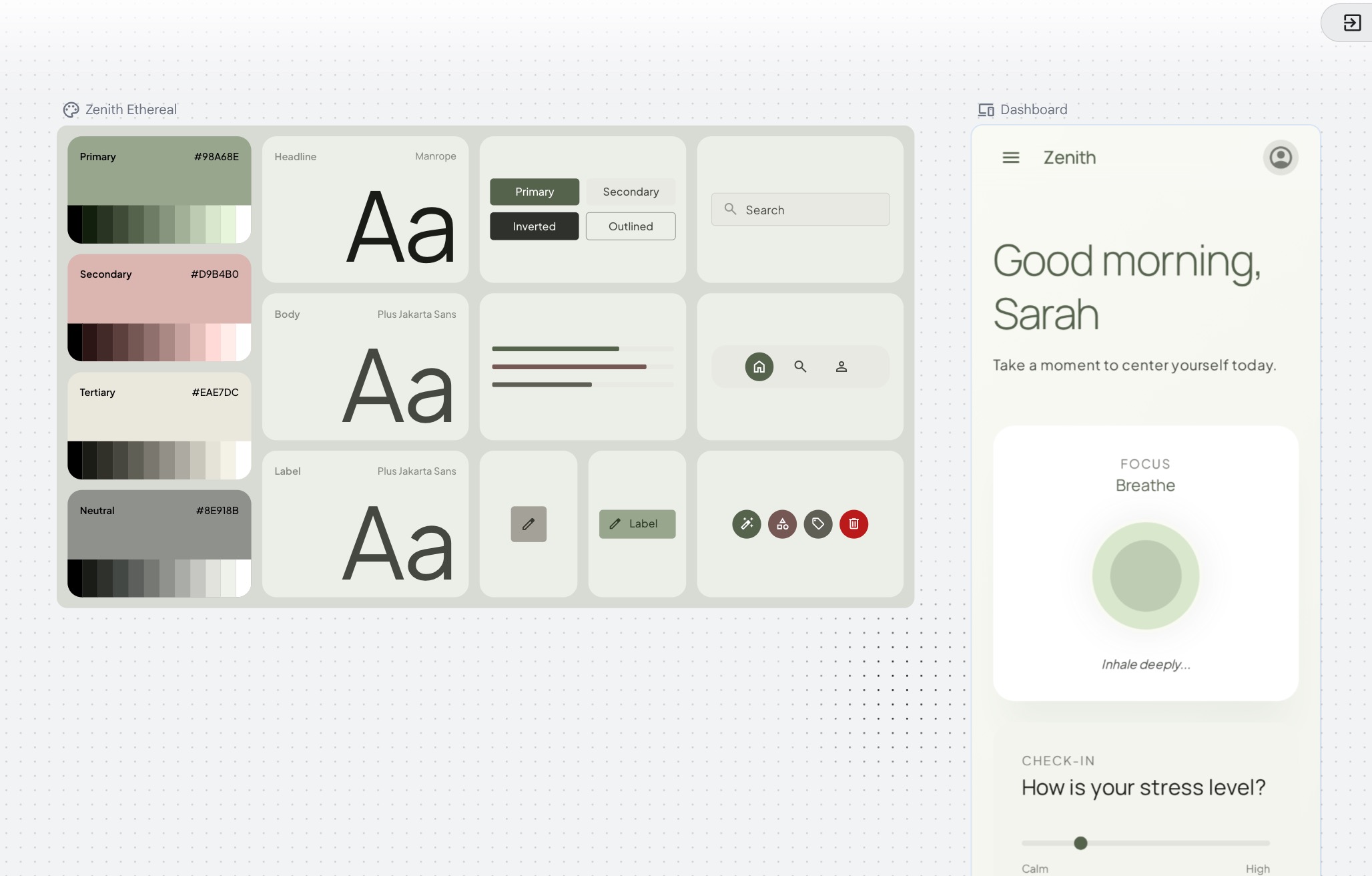
Task: Click 'Take a moment to center yourself today.'
Action: (1134, 365)
